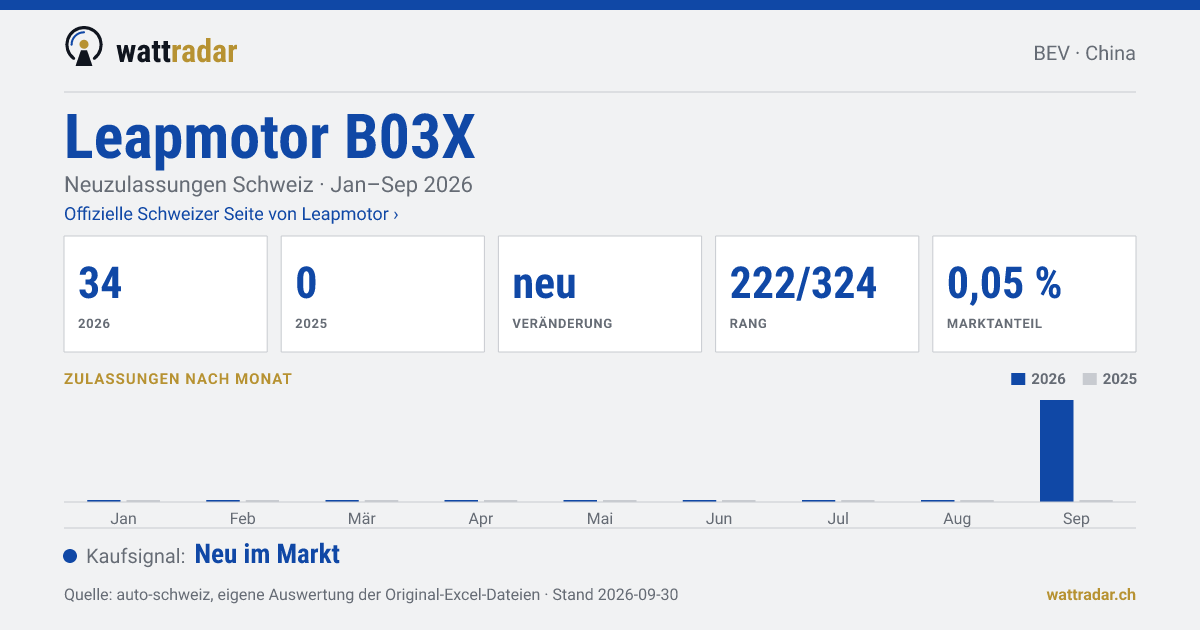Viewport: 1200px width, 630px height.
Task: Click the Rang card showing 222/324
Action: click(x=817, y=294)
